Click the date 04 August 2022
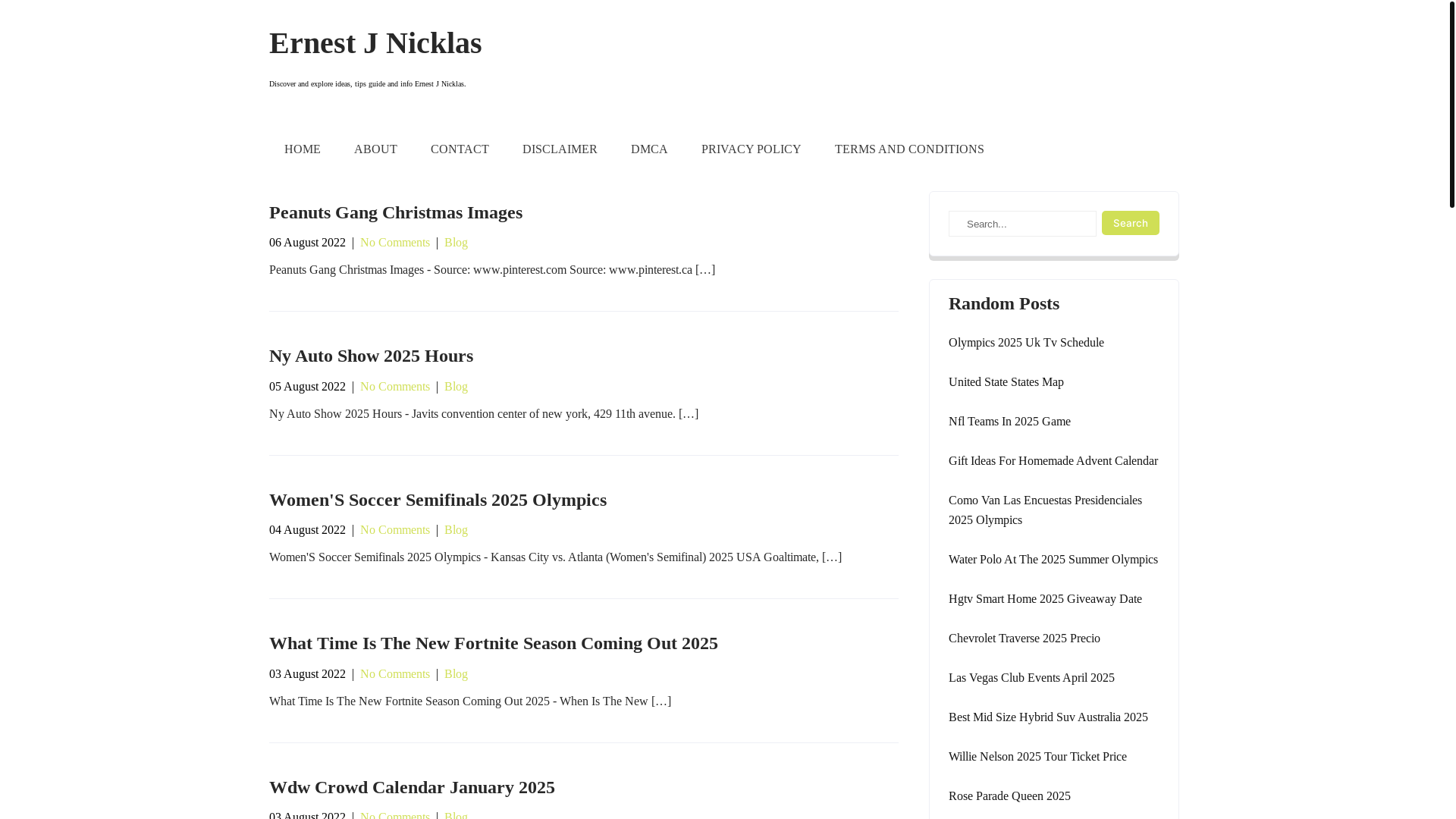 click(307, 530)
